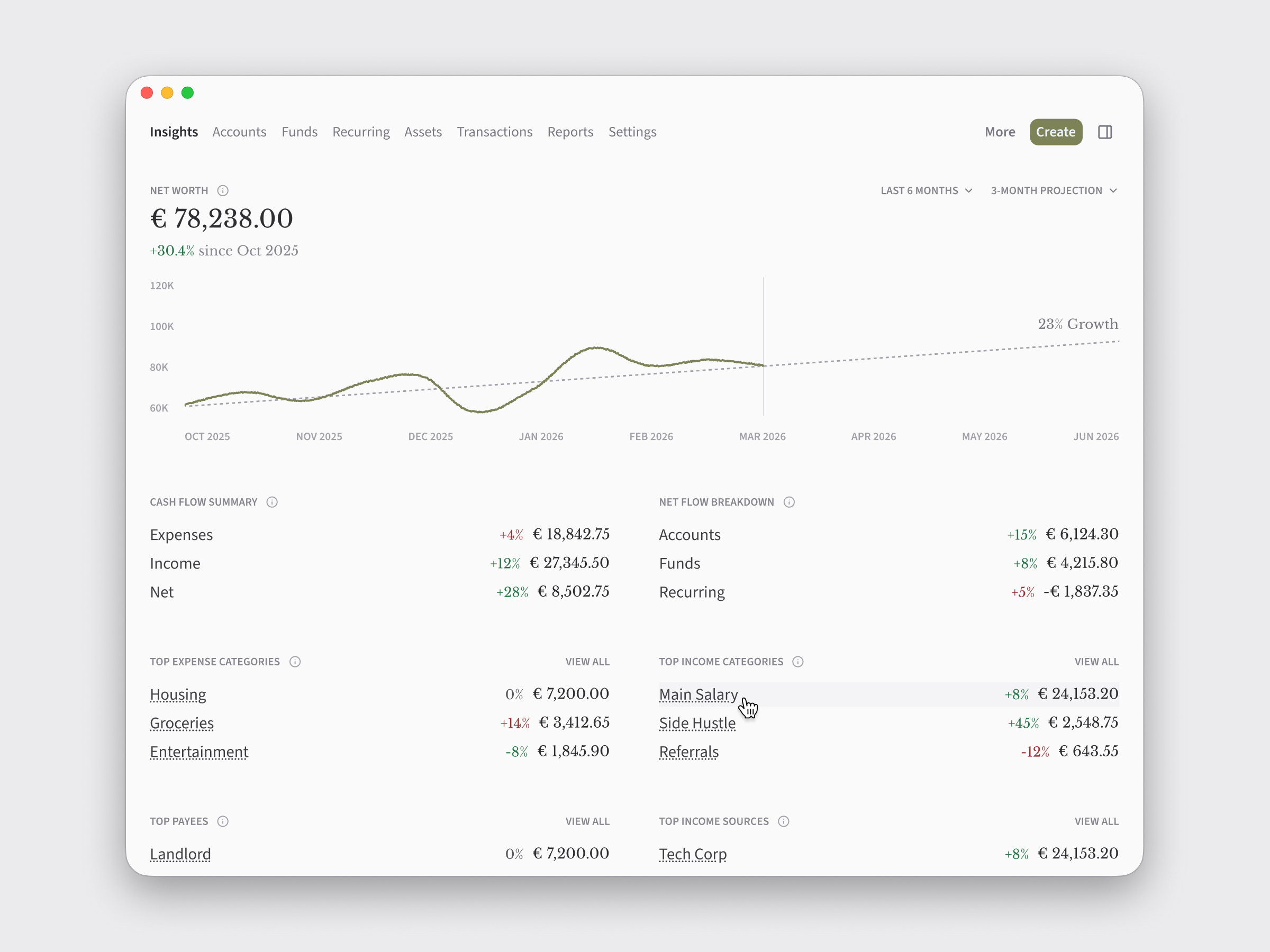This screenshot has height=952, width=1270.
Task: Open the Top Income Sources info icon
Action: tap(783, 821)
